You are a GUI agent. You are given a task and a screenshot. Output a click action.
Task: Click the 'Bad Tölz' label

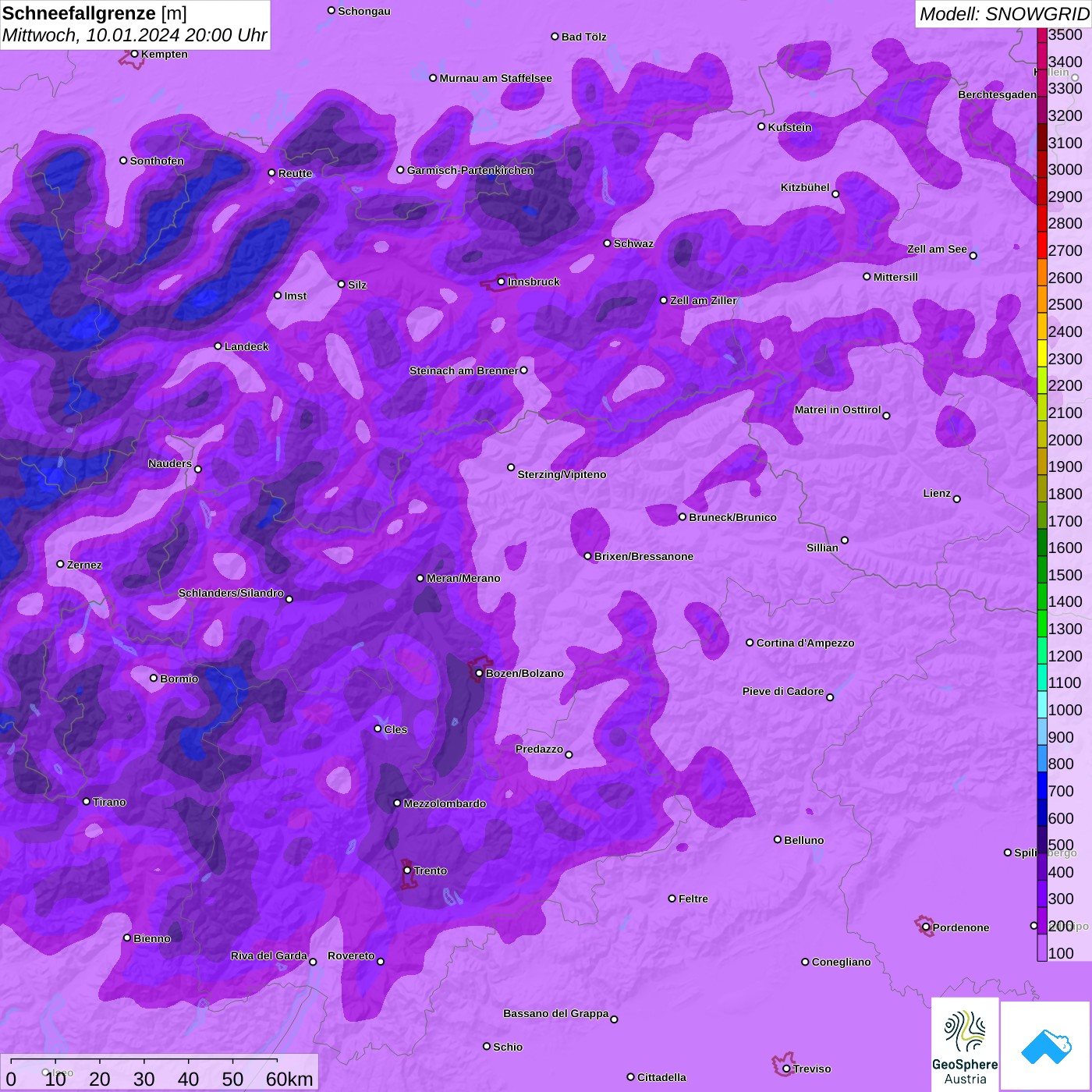tap(583, 37)
